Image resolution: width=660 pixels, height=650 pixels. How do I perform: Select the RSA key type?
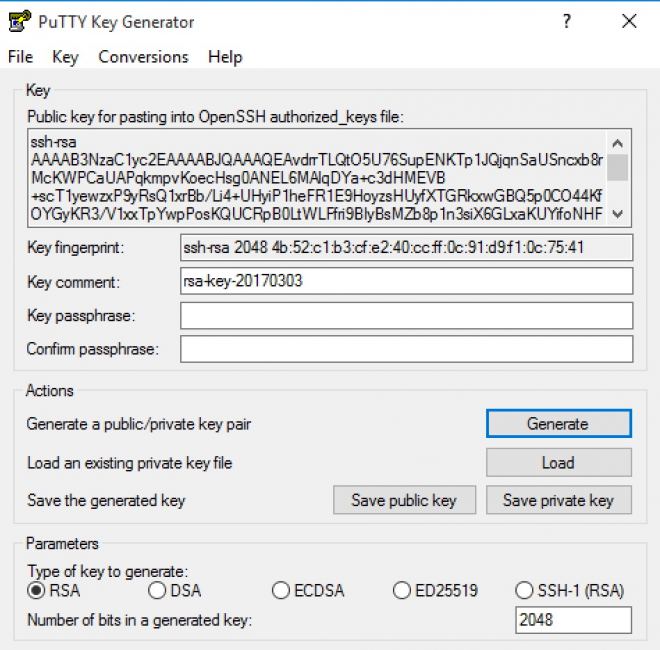click(36, 590)
